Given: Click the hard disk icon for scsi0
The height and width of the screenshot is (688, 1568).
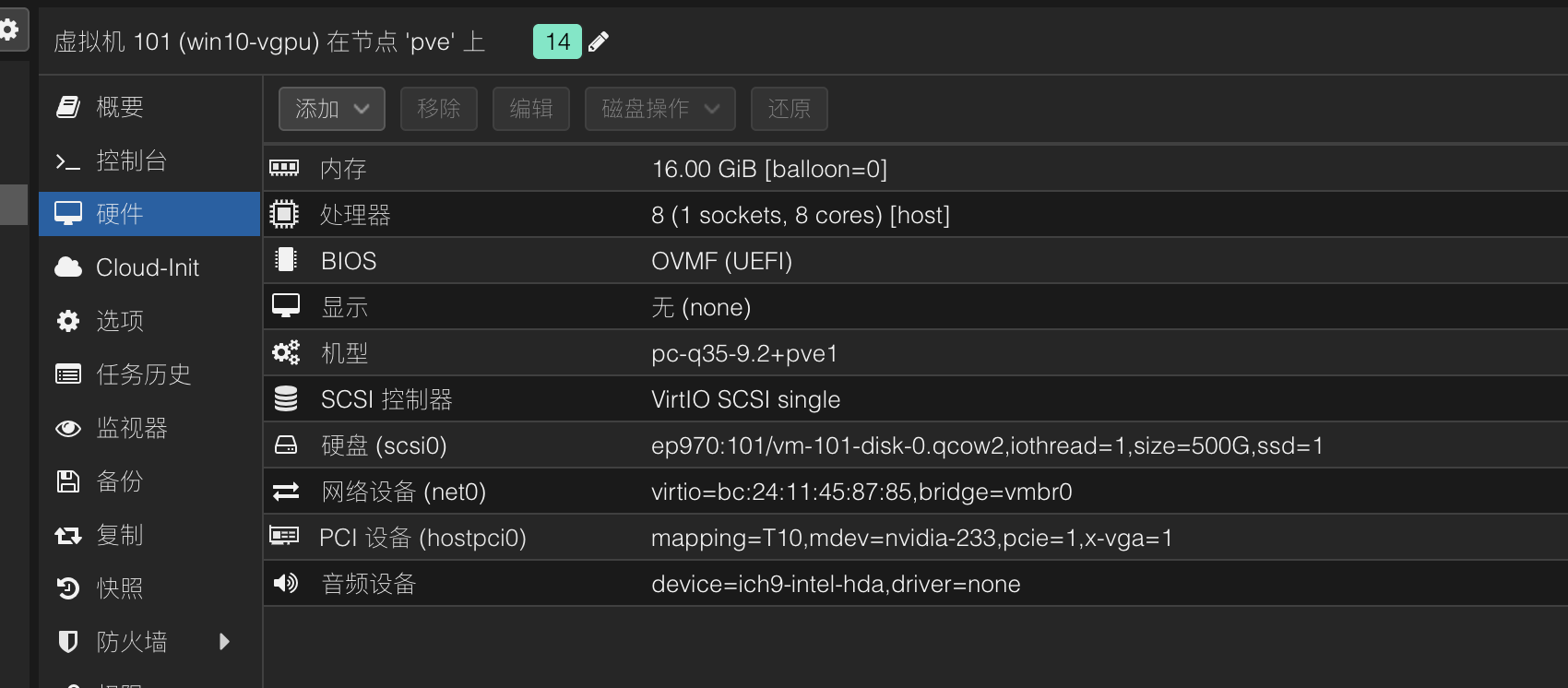Looking at the screenshot, I should point(286,445).
